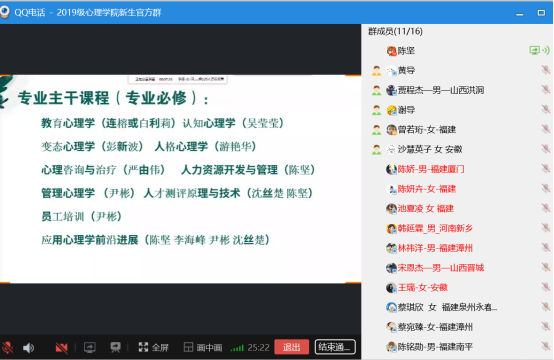Click 谢导's avatar in member list
The width and height of the screenshot is (554, 360).
click(x=391, y=110)
